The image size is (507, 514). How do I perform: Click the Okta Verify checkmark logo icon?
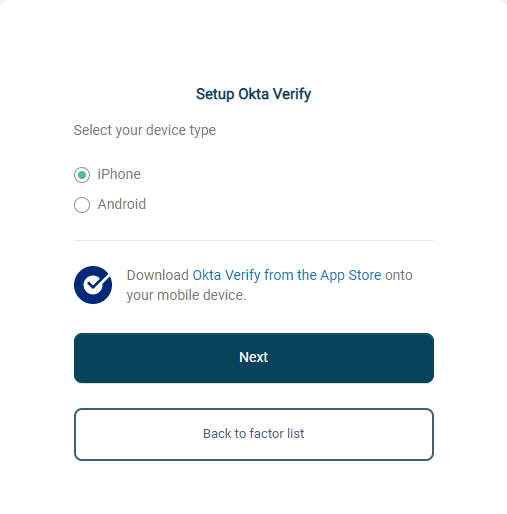click(93, 285)
